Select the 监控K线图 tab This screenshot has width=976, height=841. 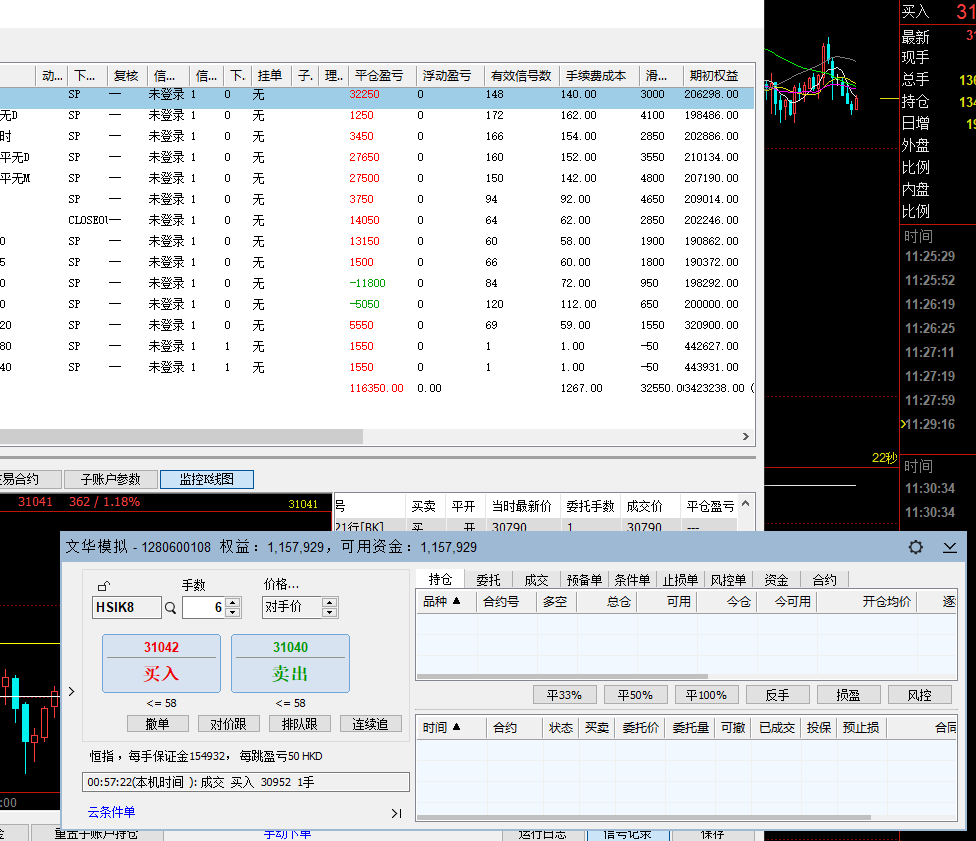(x=207, y=479)
